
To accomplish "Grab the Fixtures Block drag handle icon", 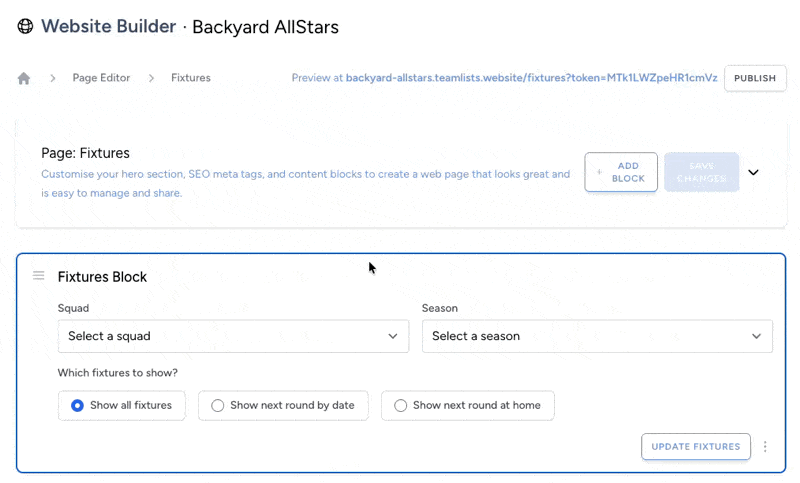I will pyautogui.click(x=39, y=276).
